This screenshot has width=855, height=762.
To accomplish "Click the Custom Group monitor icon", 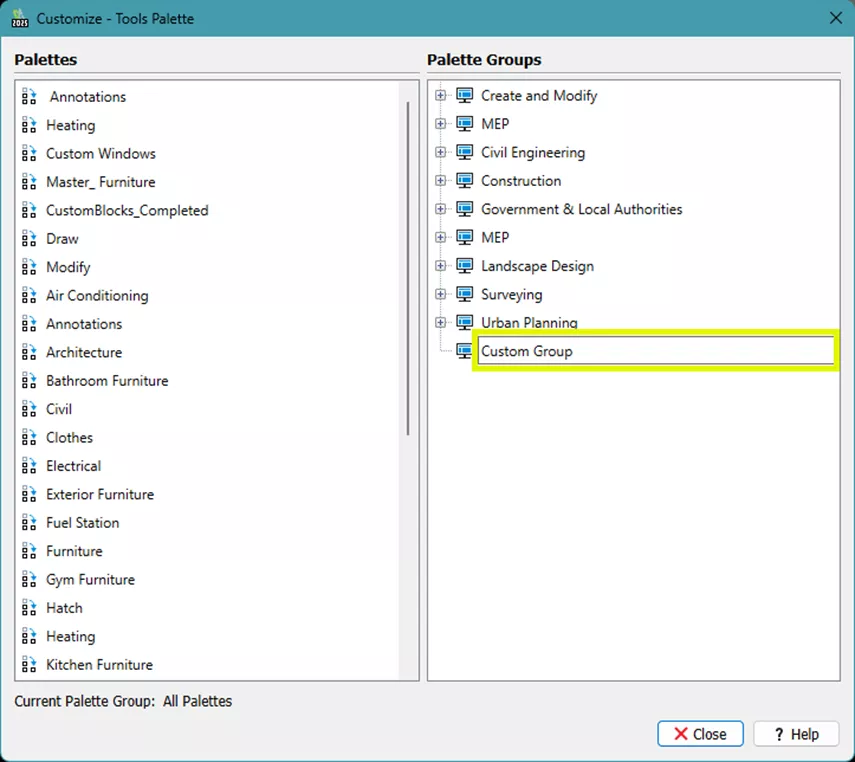I will (464, 351).
